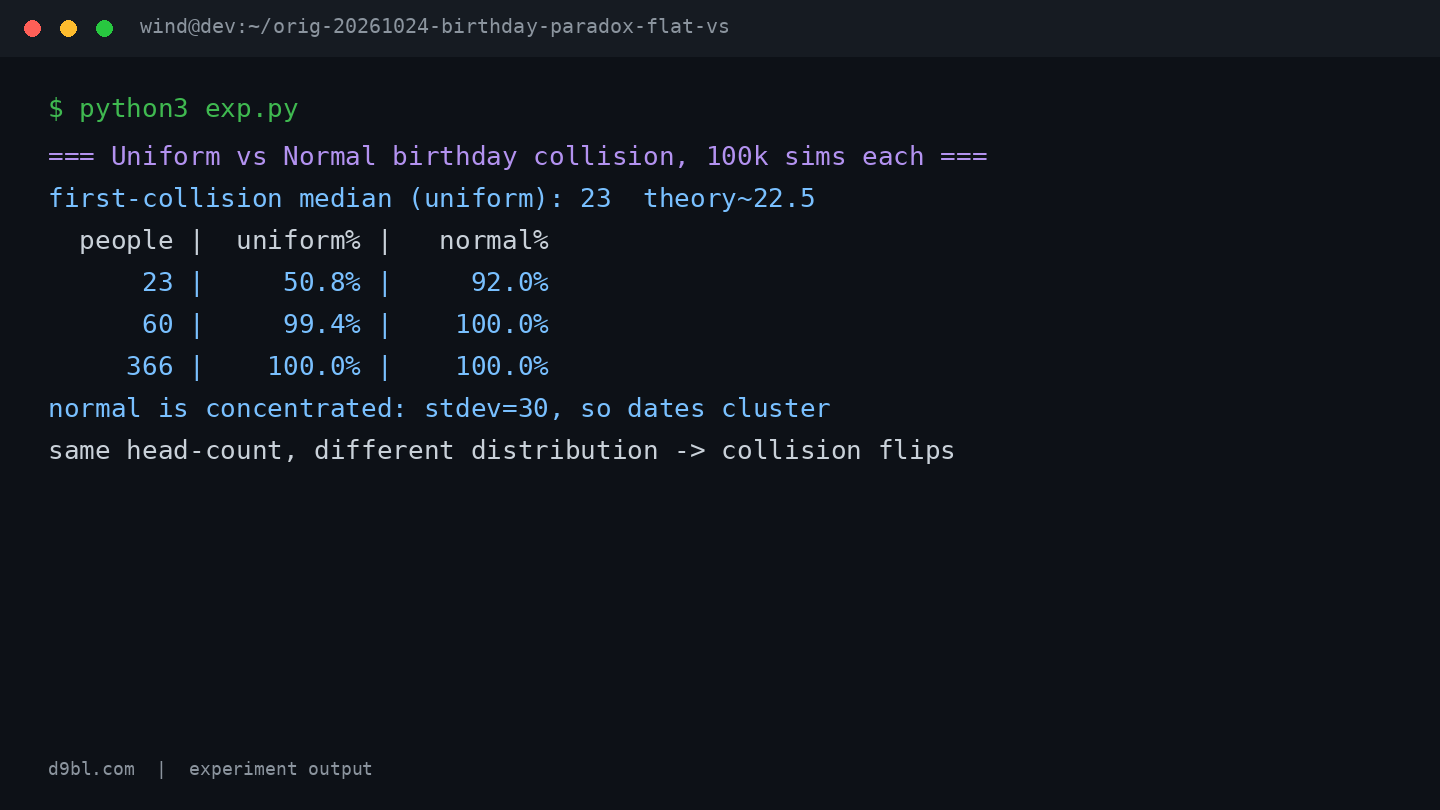Click the theory~22.5 value
This screenshot has width=1440, height=810.
point(729,198)
